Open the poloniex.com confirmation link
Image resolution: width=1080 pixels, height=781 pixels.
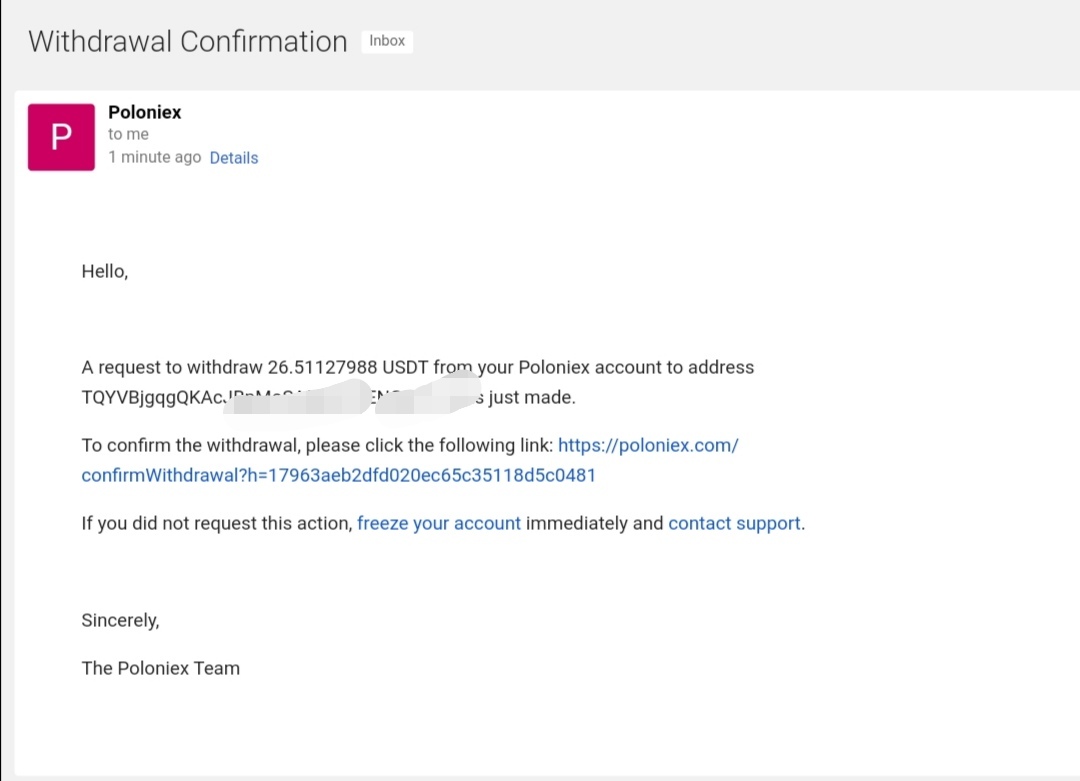click(x=647, y=446)
